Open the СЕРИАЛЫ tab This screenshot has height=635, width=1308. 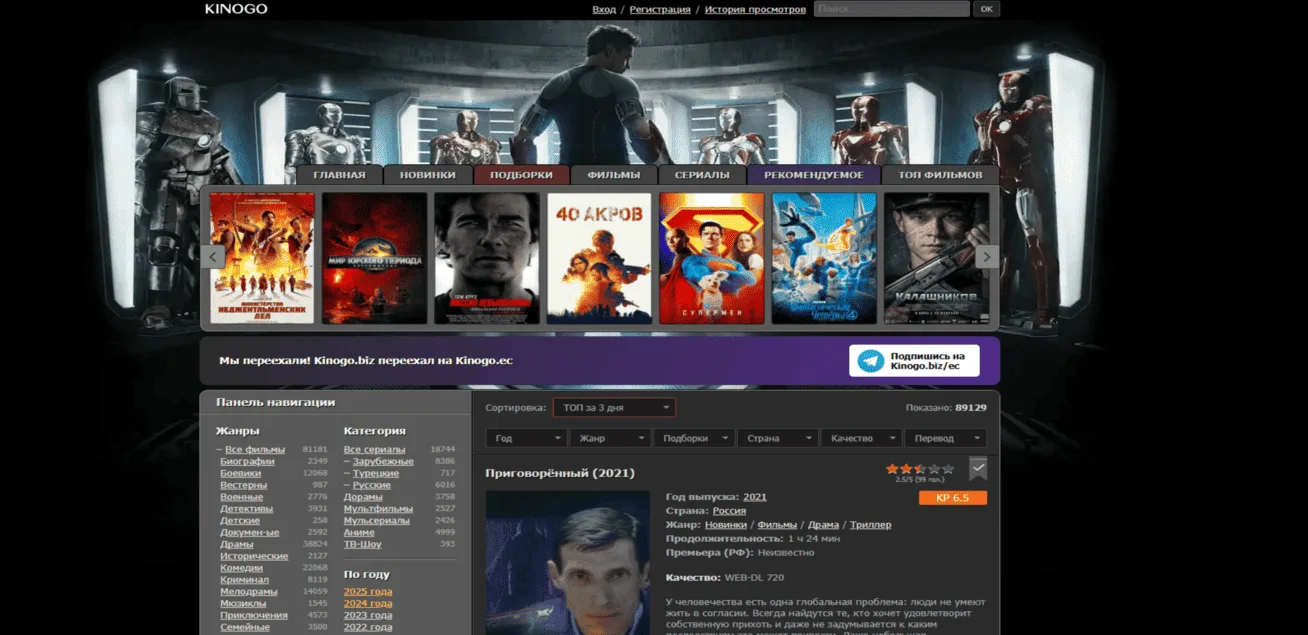pos(702,175)
